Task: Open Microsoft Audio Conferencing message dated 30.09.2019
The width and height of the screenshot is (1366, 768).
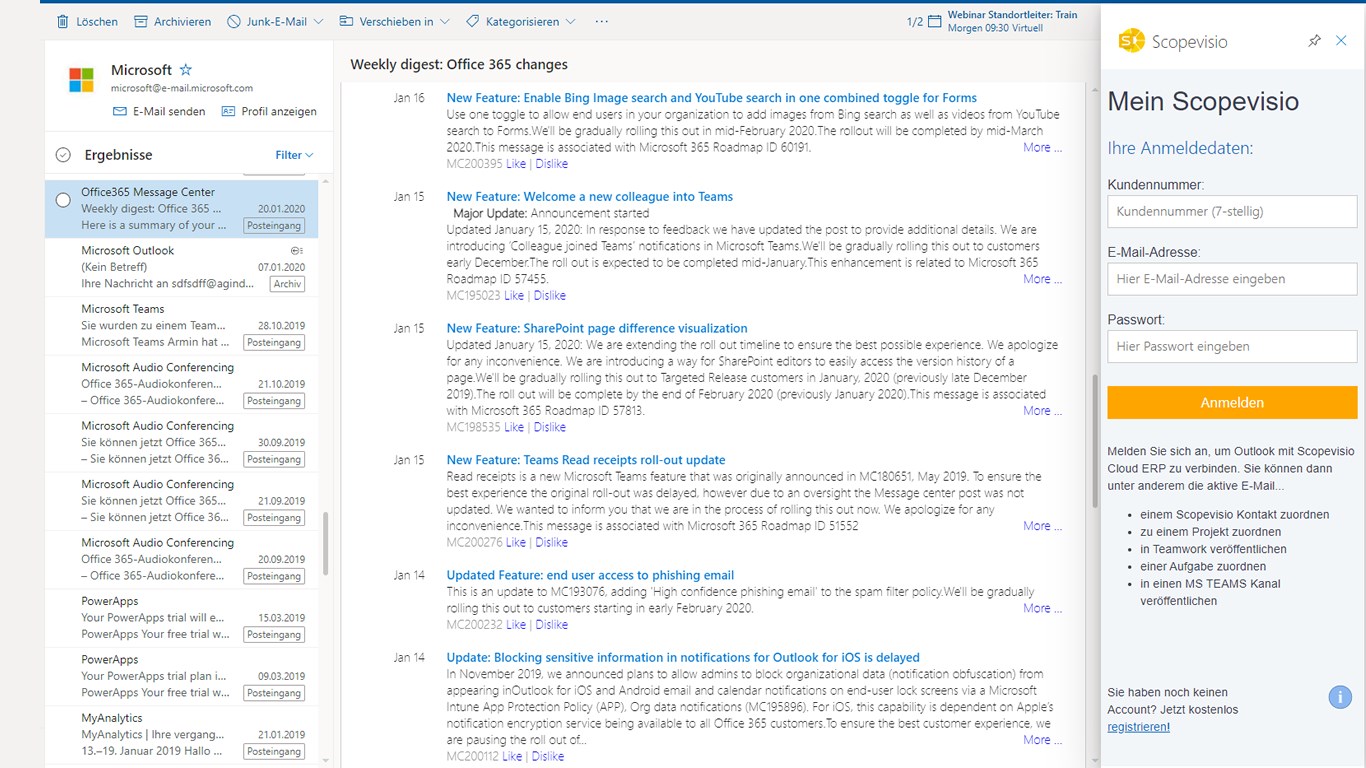Action: click(181, 443)
